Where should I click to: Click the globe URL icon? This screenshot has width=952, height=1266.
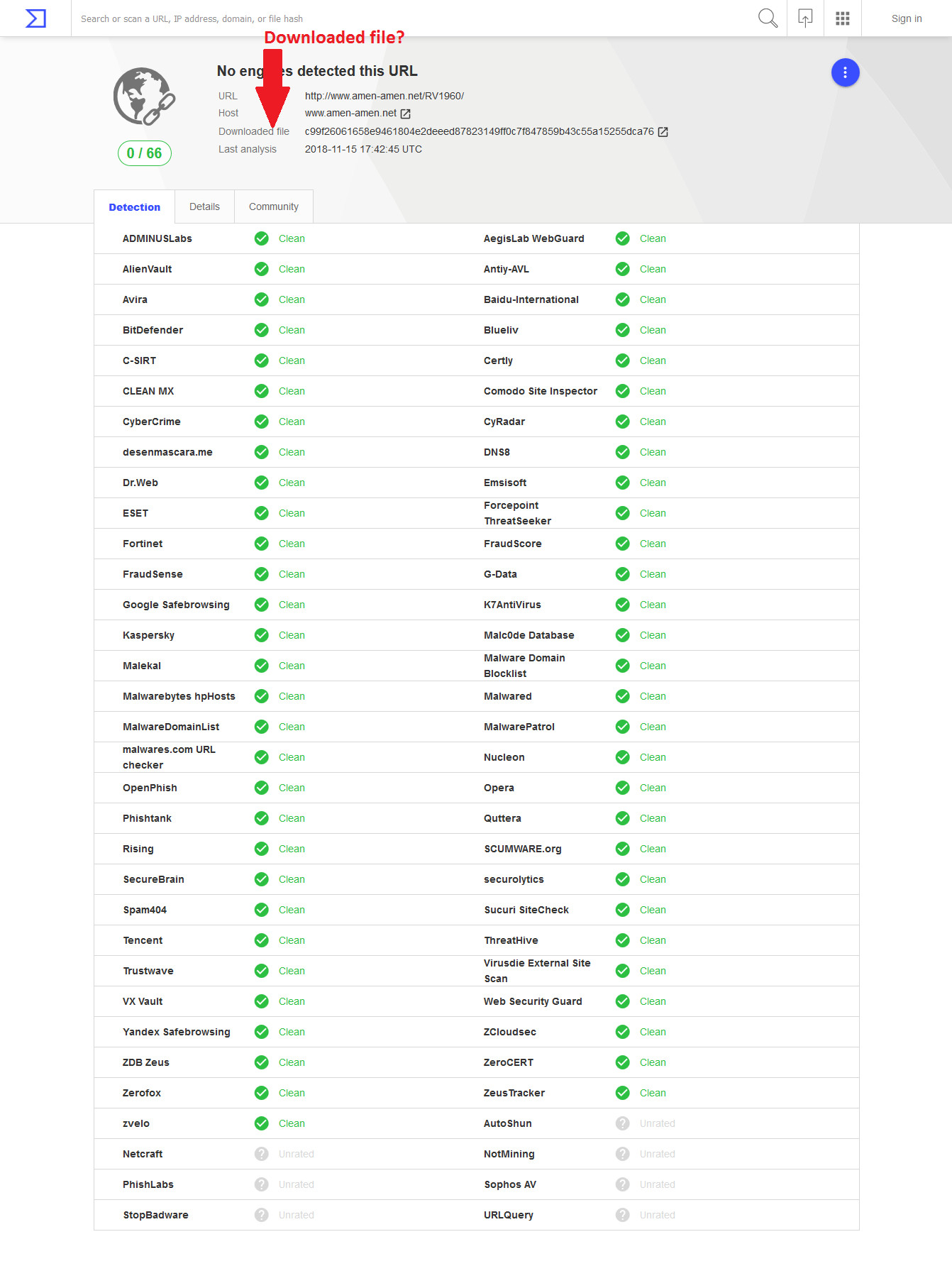click(x=144, y=97)
